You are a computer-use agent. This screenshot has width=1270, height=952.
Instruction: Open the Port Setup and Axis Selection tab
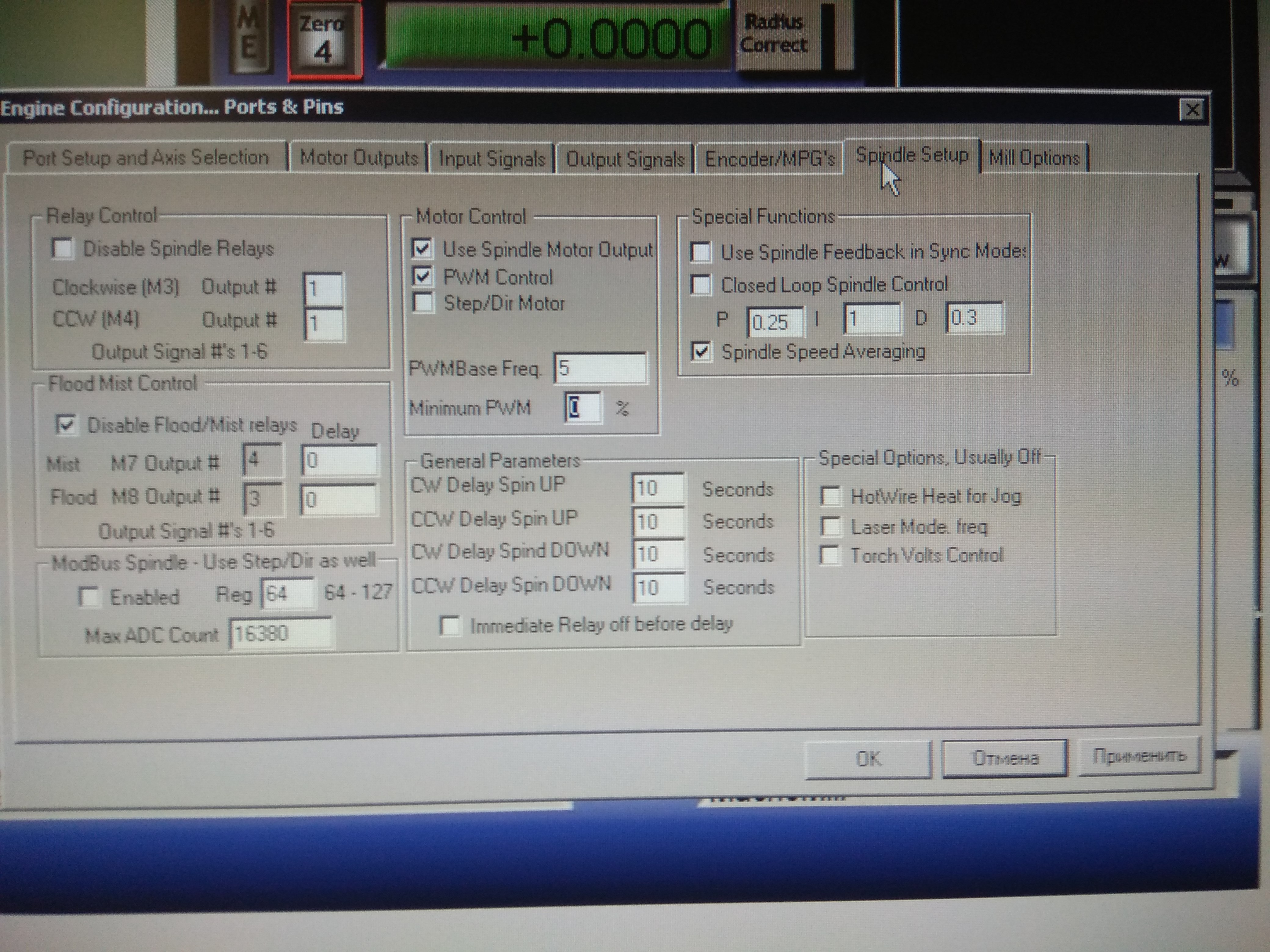(146, 158)
